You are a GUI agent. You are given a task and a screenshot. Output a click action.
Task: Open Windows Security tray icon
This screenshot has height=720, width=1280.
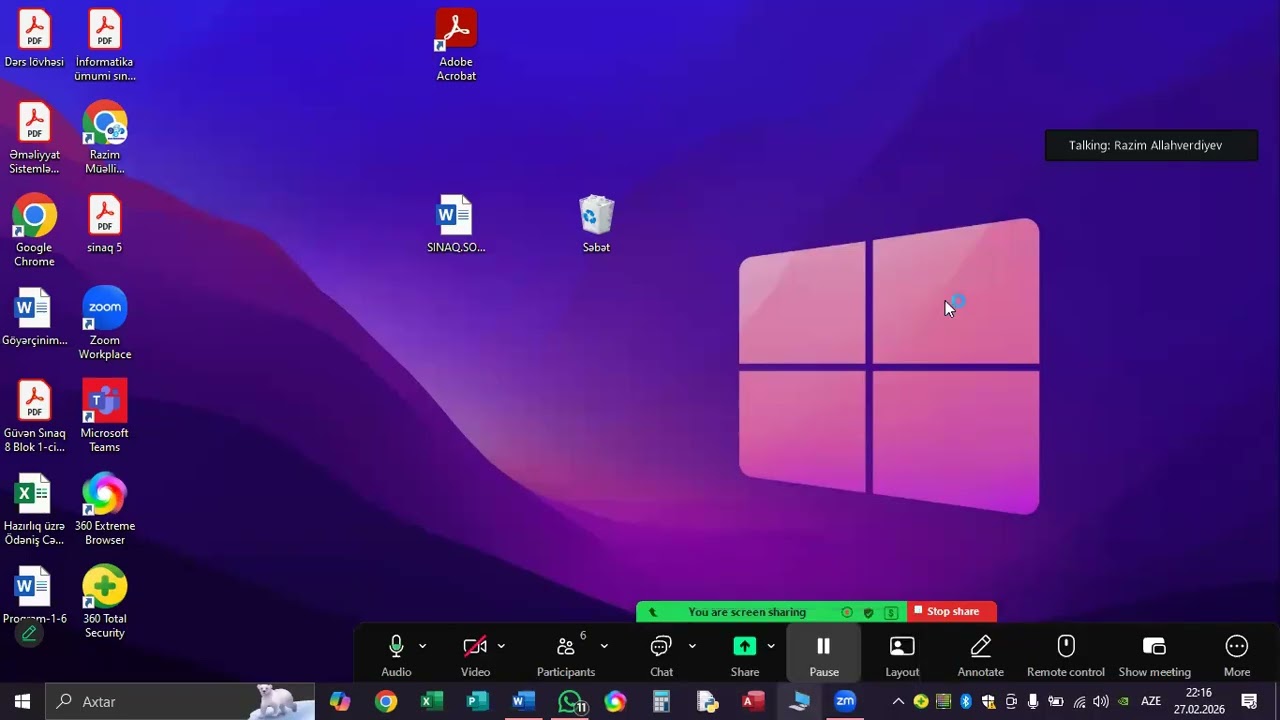pos(989,702)
